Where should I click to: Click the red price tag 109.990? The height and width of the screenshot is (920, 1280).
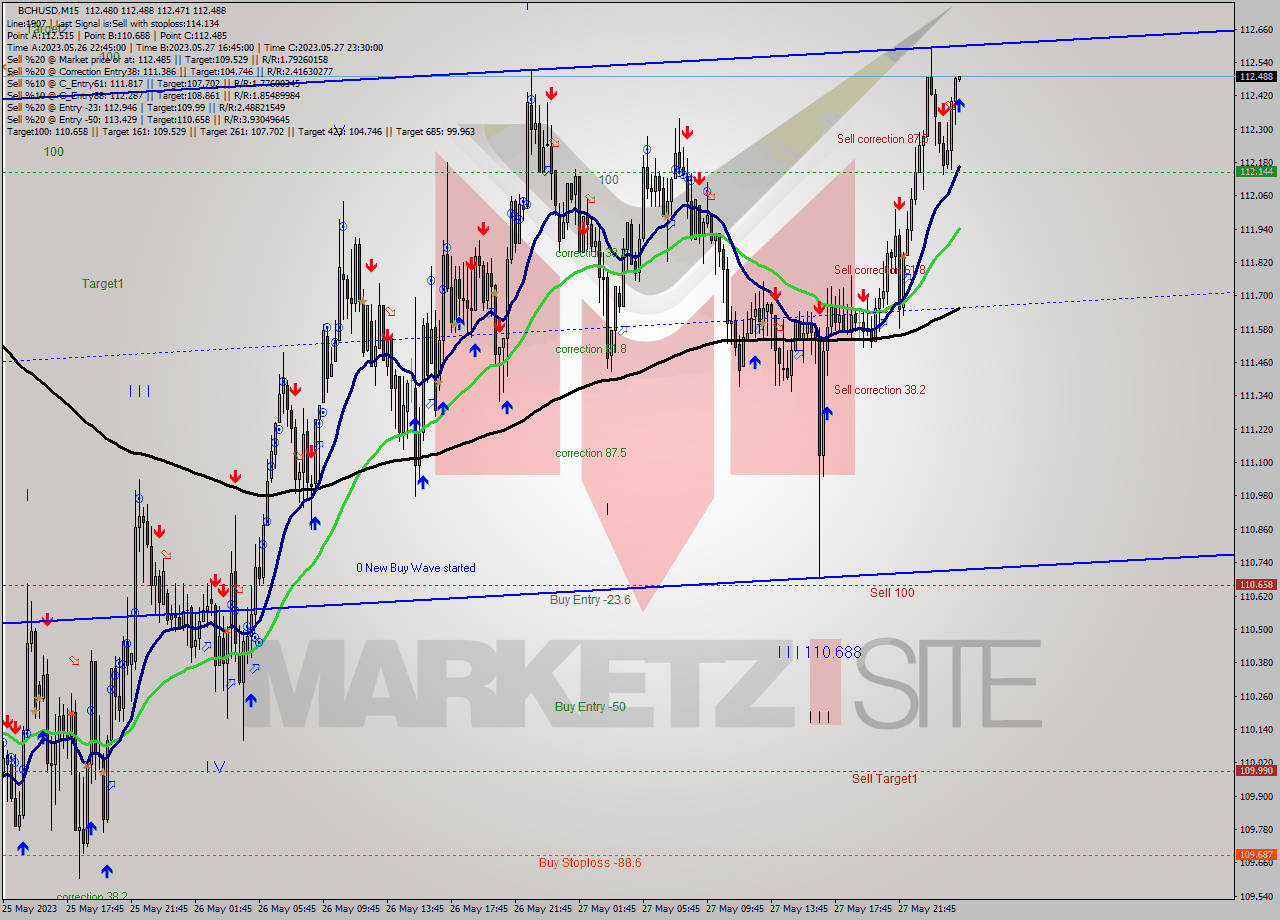coord(1256,770)
